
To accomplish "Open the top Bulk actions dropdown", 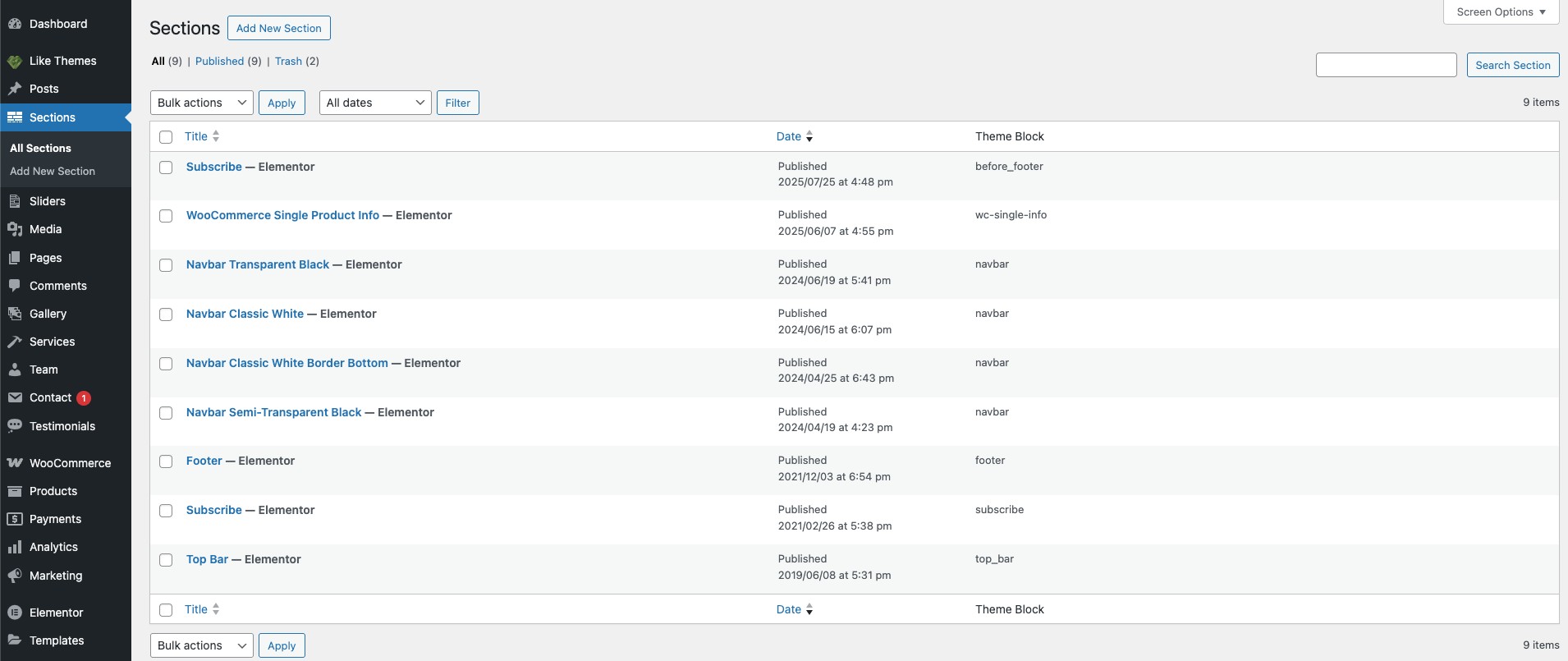I will 201,103.
